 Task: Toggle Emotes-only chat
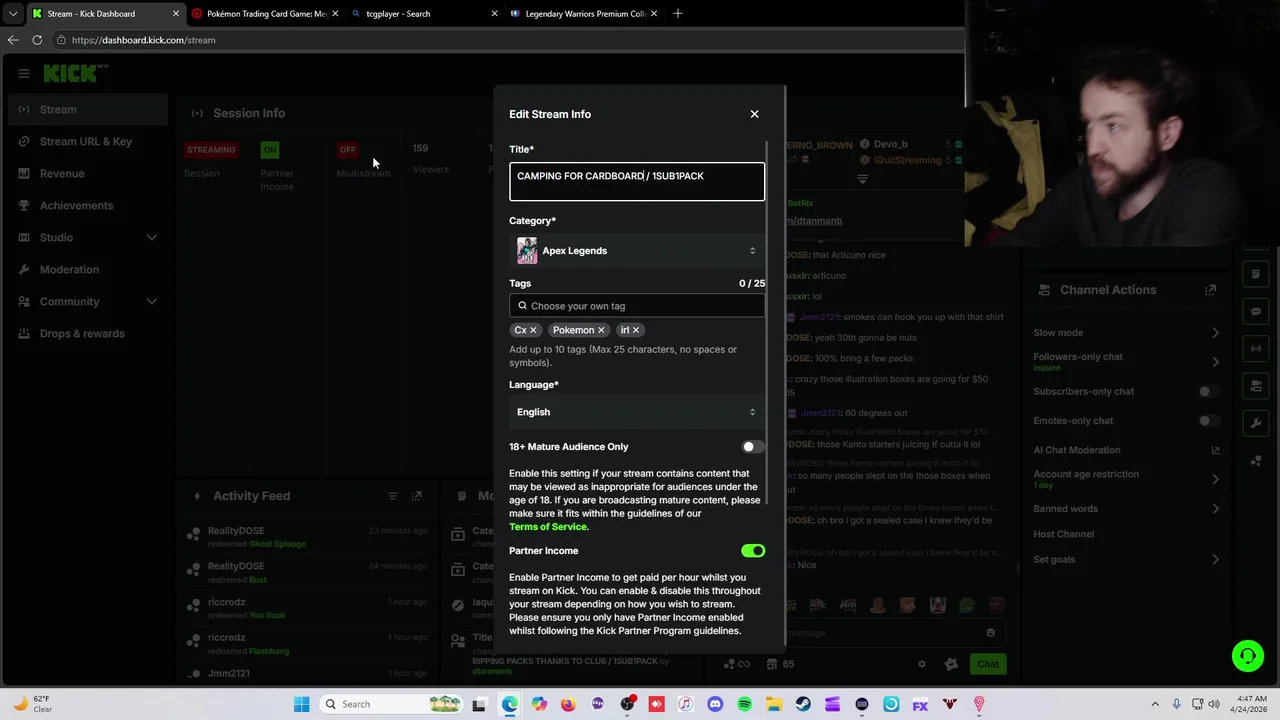click(1209, 421)
